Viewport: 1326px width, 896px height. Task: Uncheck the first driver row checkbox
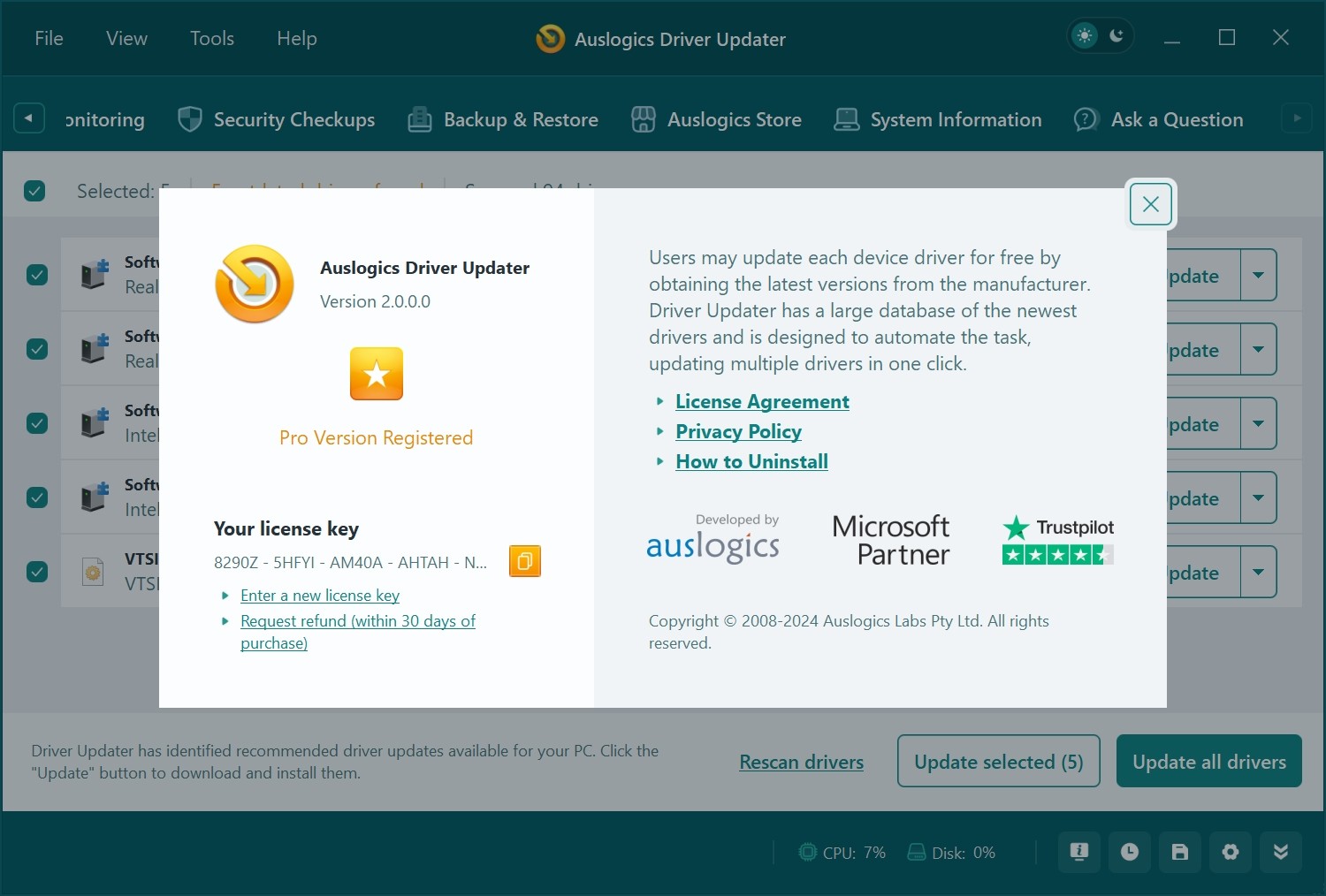click(37, 275)
